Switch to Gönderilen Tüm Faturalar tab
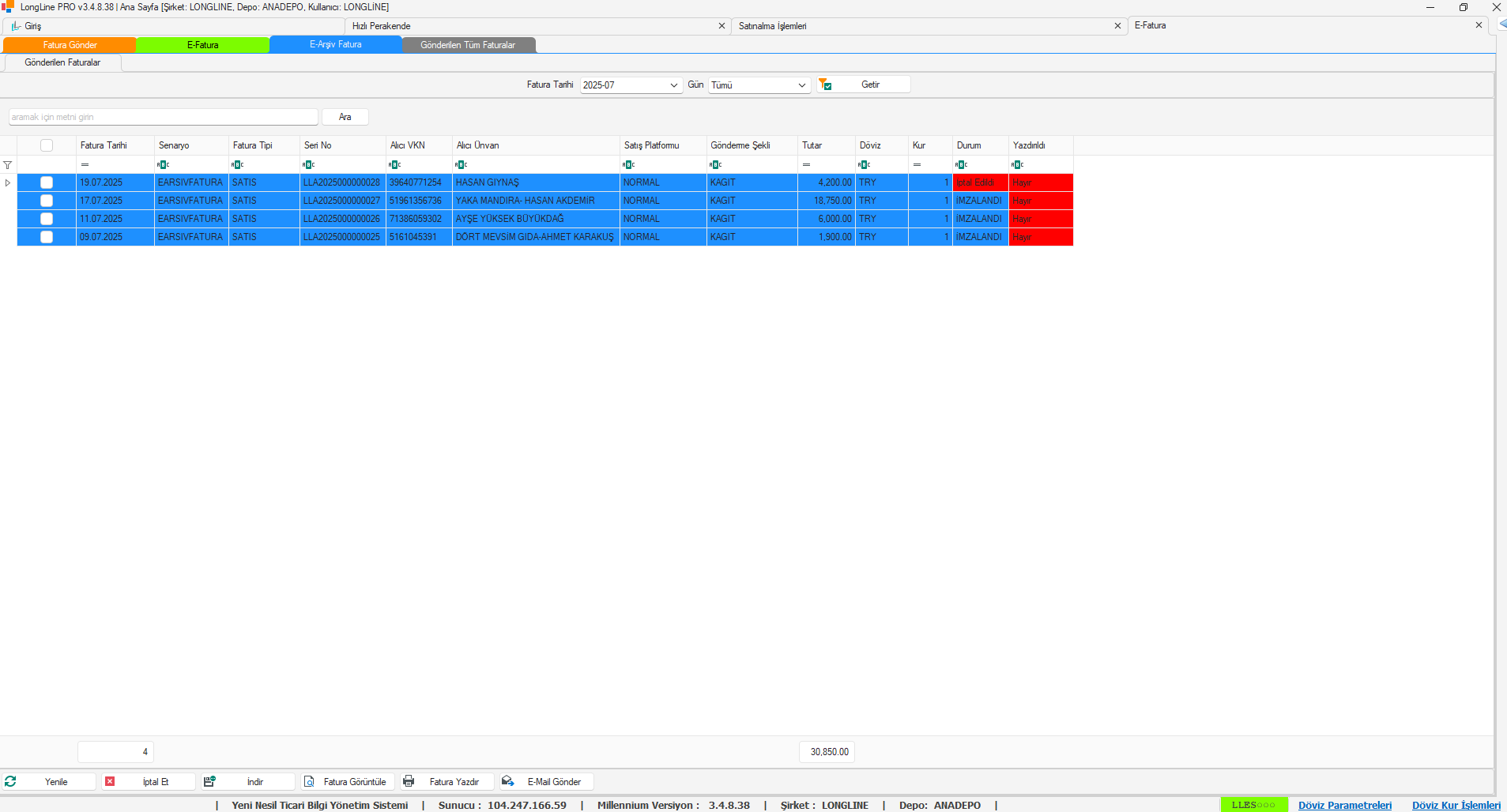Viewport: 1507px width, 812px height. [468, 45]
